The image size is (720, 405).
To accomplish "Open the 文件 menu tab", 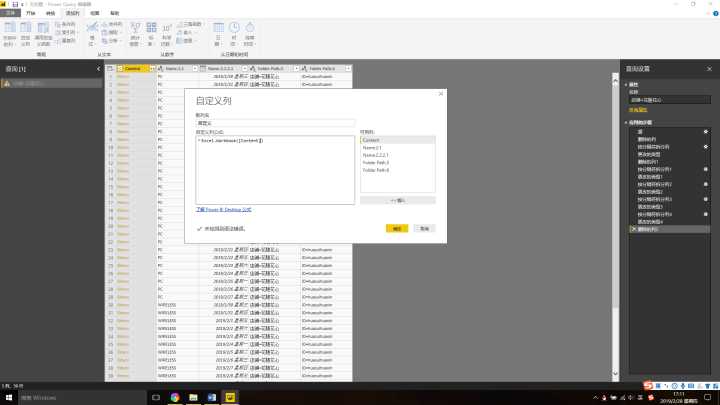I will [x=11, y=14].
